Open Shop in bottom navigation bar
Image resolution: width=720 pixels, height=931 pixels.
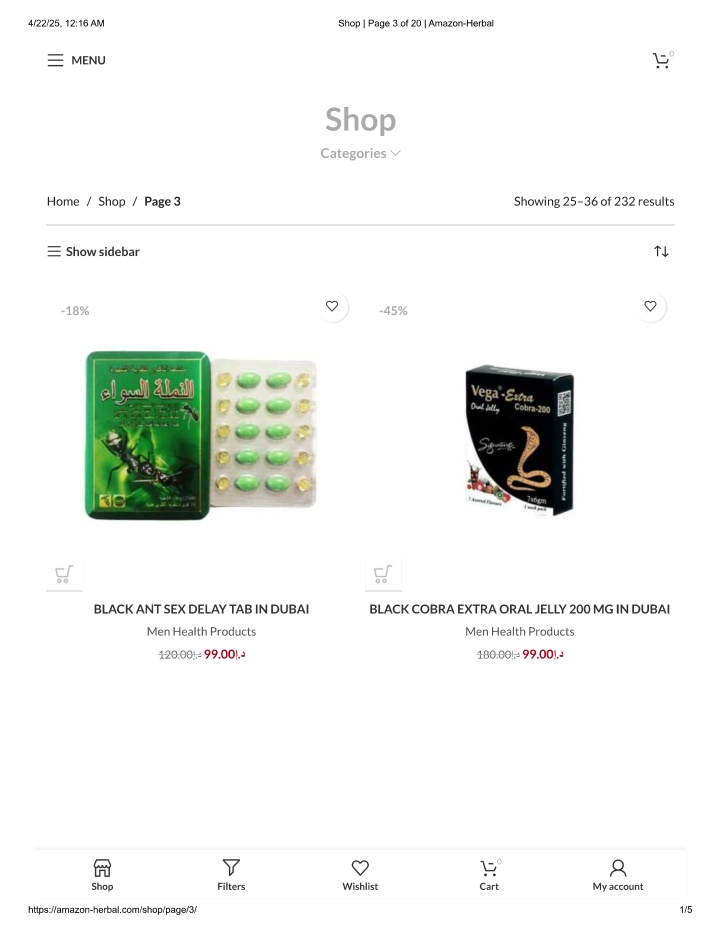(x=102, y=875)
